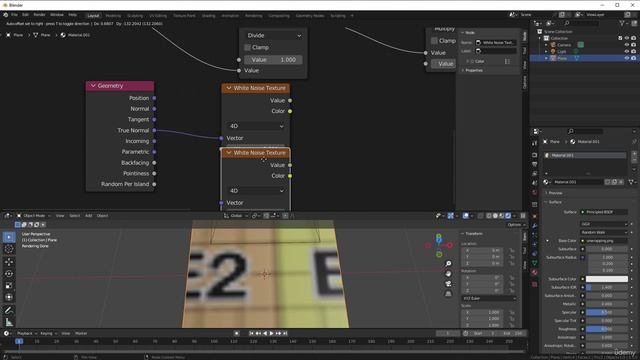Collapse the lower White Noise Texture node
This screenshot has width=640, height=360.
click(229, 152)
